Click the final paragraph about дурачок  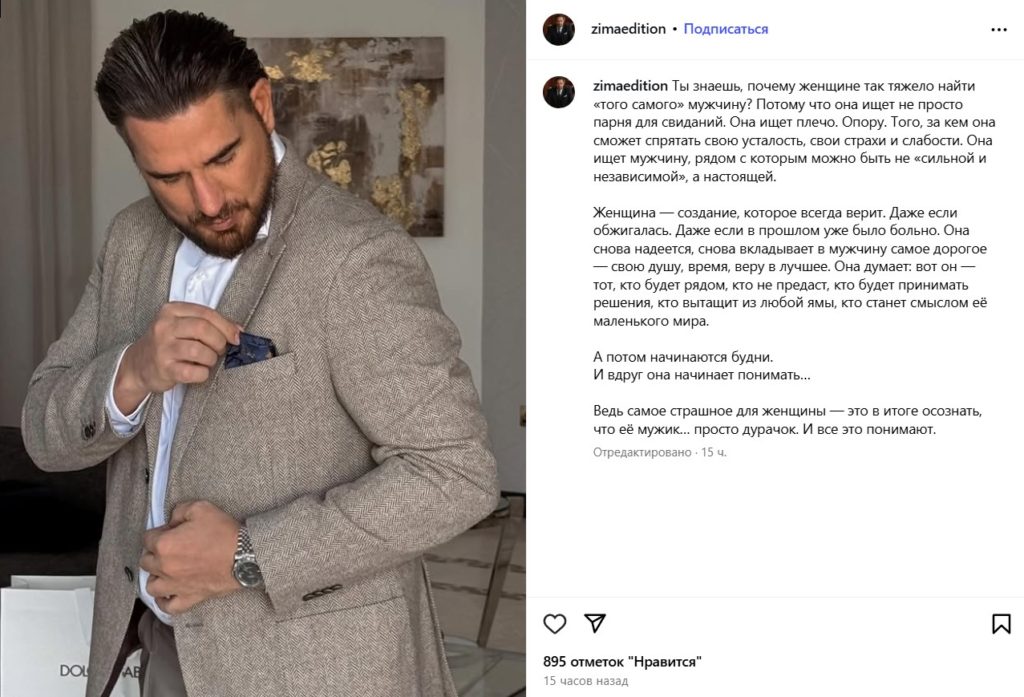(x=788, y=420)
